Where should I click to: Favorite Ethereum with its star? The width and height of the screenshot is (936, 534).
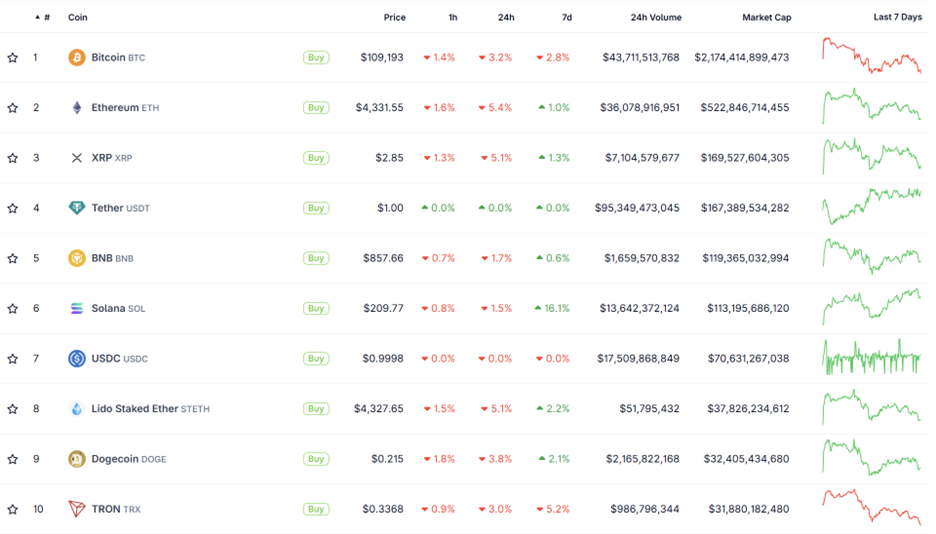pyautogui.click(x=13, y=107)
